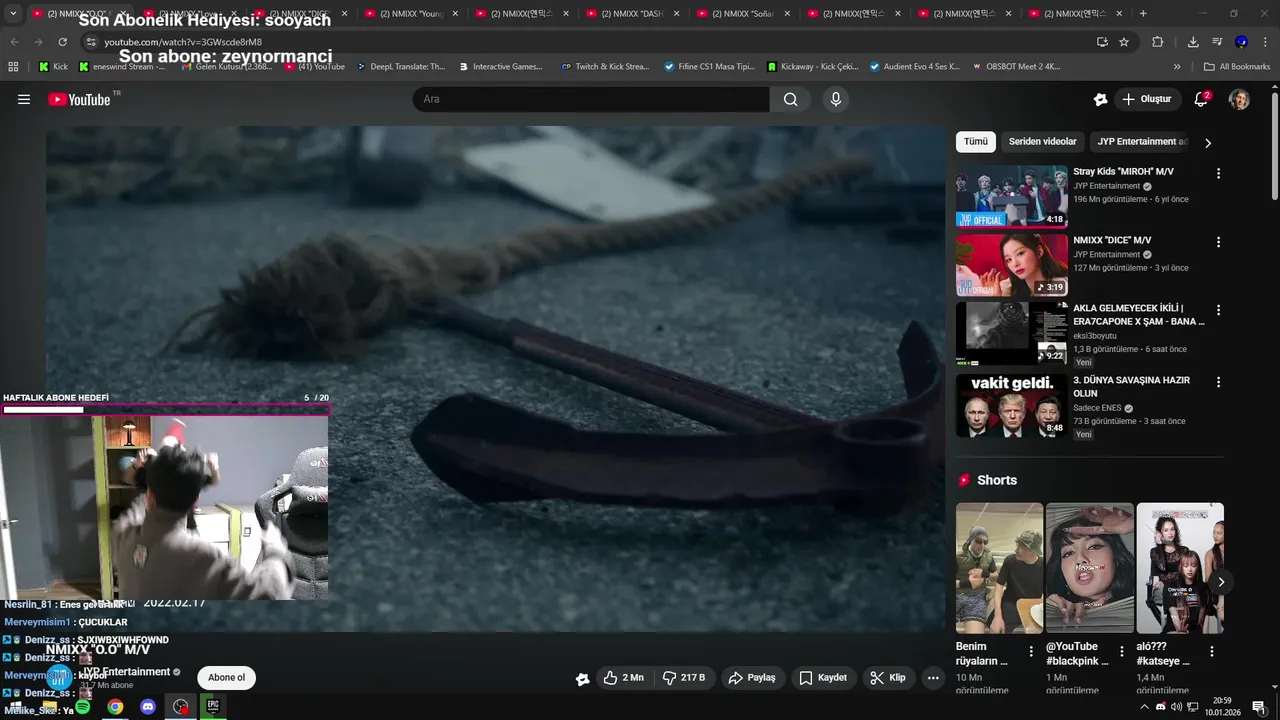Select the Tümü filter chip
Image resolution: width=1280 pixels, height=720 pixels.
coord(975,142)
